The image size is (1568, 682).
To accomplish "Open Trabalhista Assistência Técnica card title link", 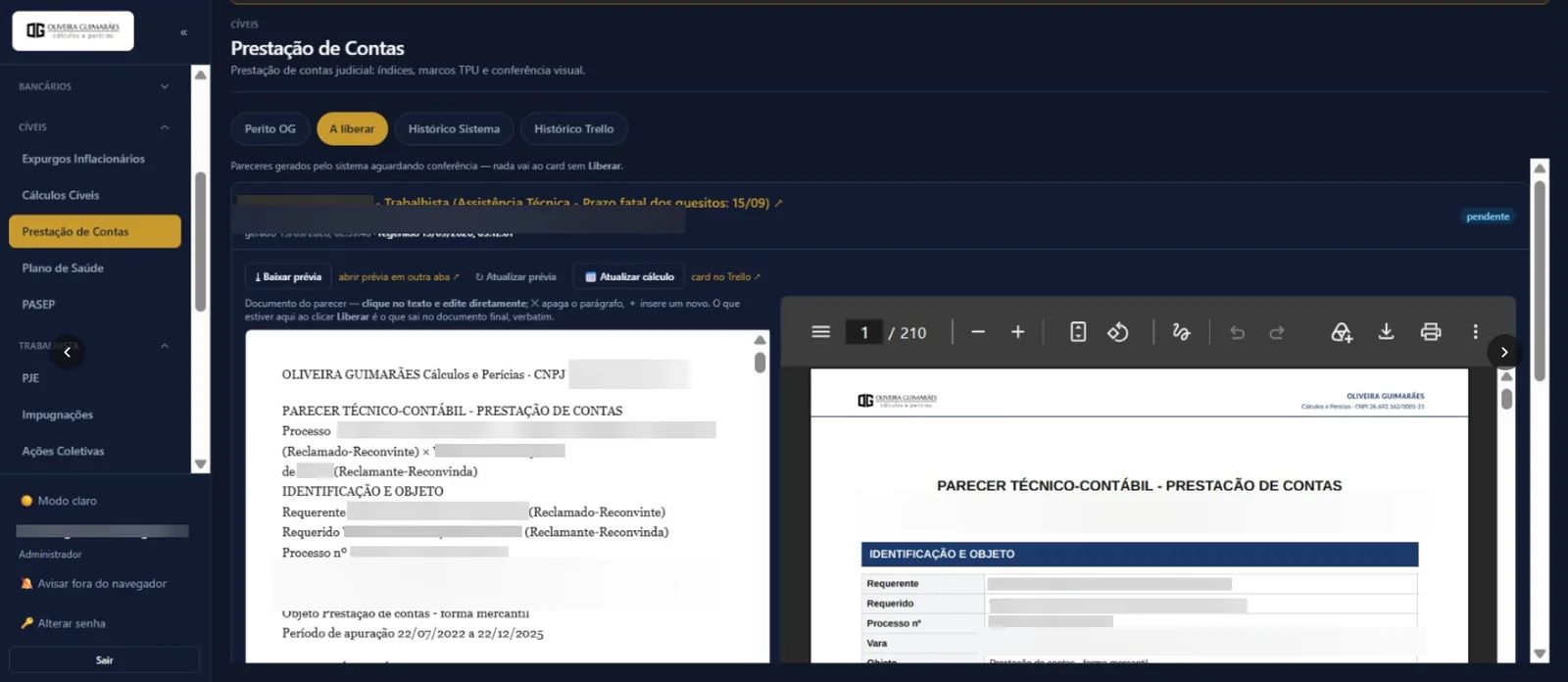I will [x=582, y=203].
